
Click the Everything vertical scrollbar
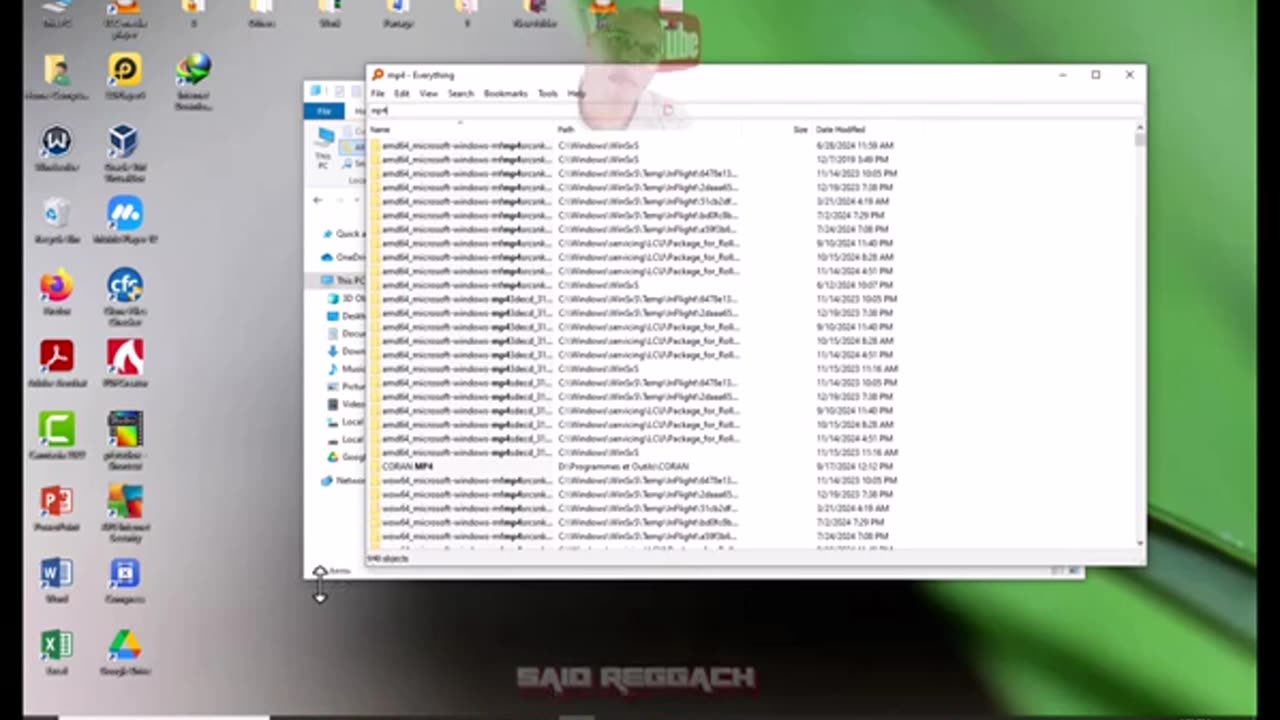(x=1140, y=335)
